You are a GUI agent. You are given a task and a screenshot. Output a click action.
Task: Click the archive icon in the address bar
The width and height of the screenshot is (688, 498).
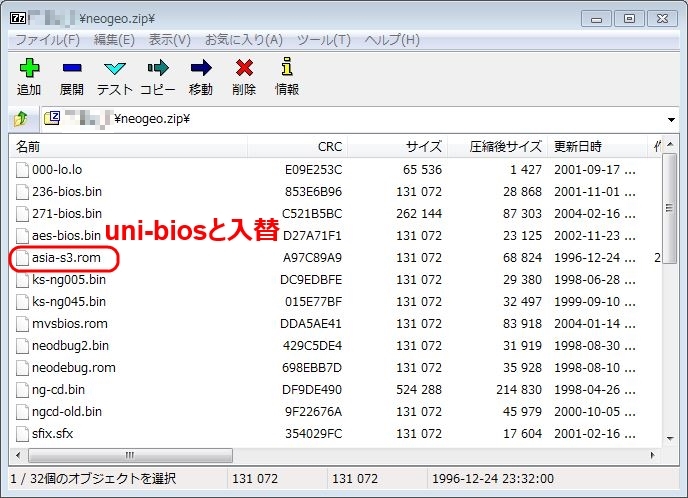[x=52, y=118]
